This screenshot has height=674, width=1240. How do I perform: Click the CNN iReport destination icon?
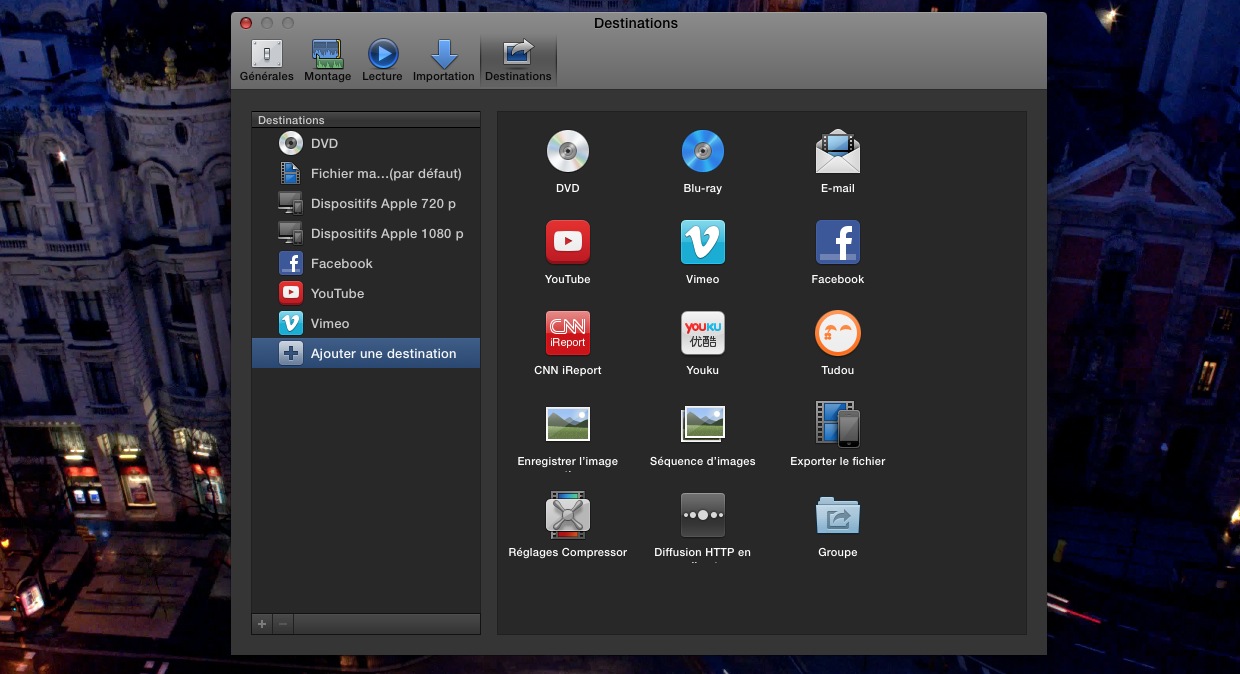coord(567,334)
